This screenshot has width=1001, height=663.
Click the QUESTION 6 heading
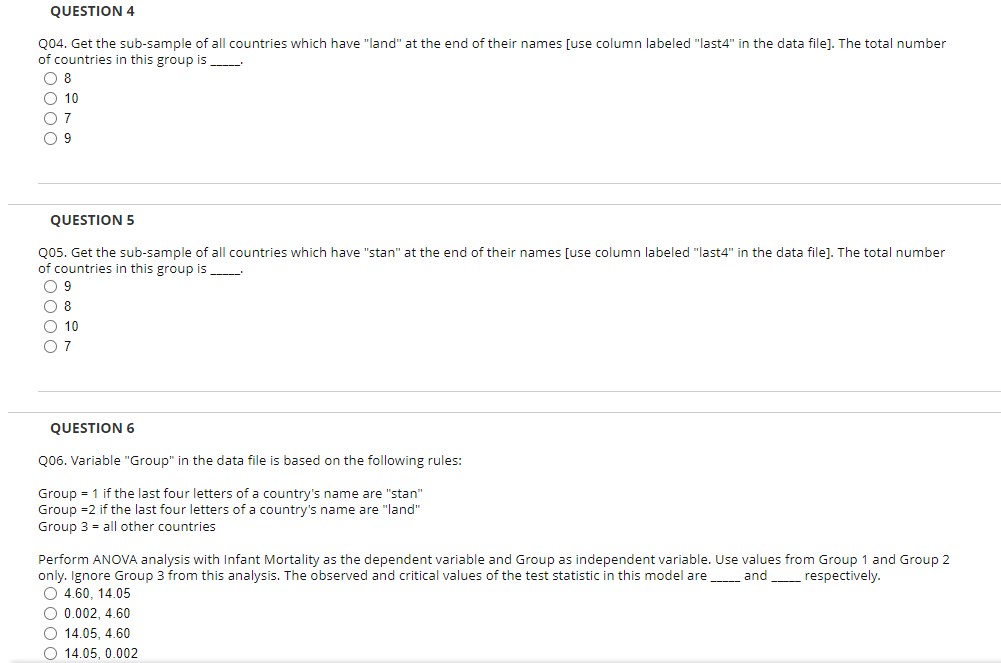[x=92, y=427]
